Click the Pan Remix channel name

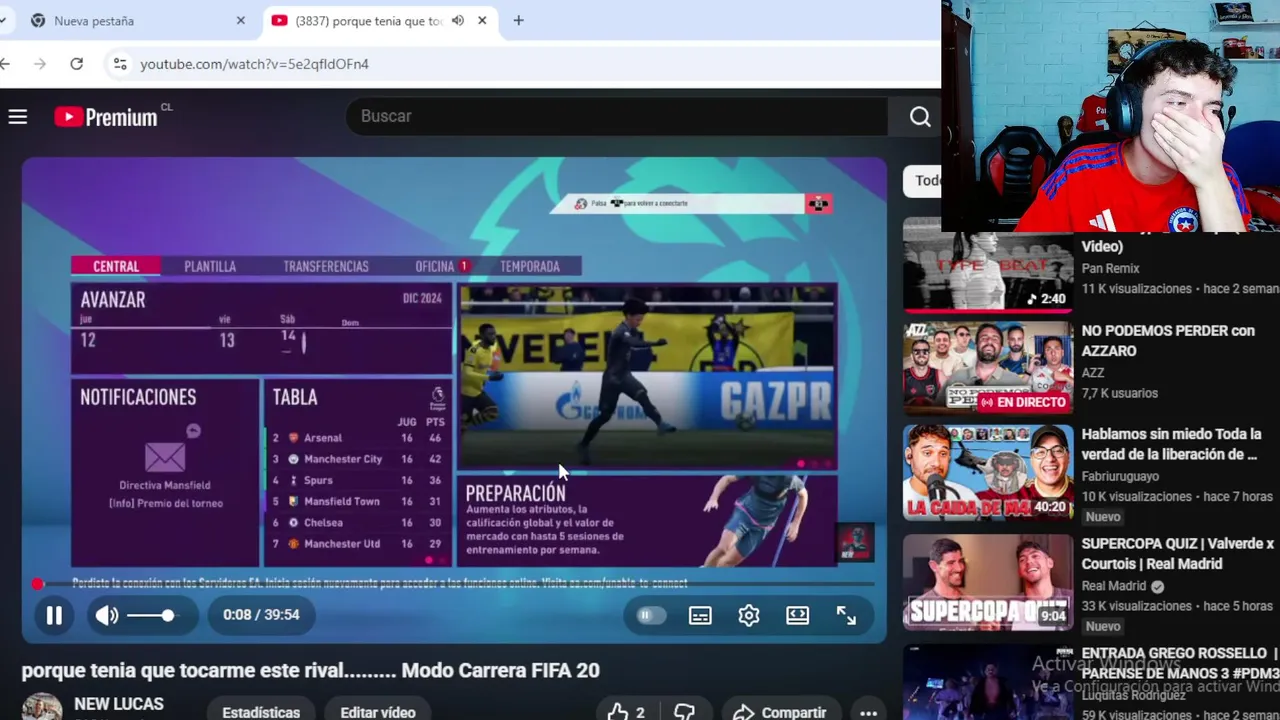coord(1110,268)
